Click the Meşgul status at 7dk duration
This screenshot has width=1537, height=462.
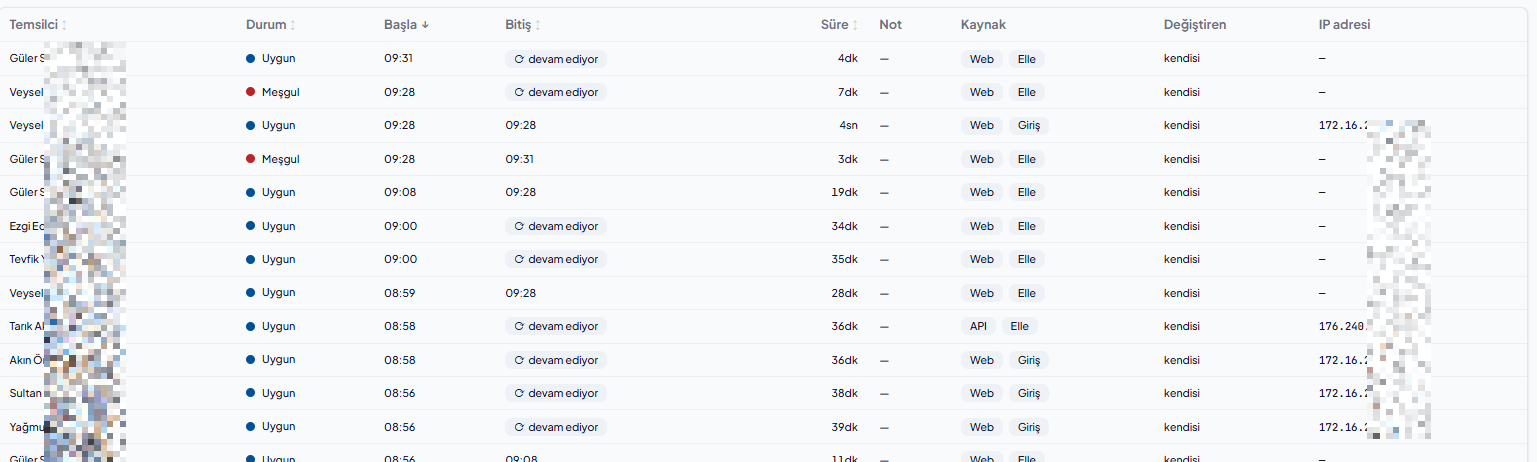(x=281, y=92)
